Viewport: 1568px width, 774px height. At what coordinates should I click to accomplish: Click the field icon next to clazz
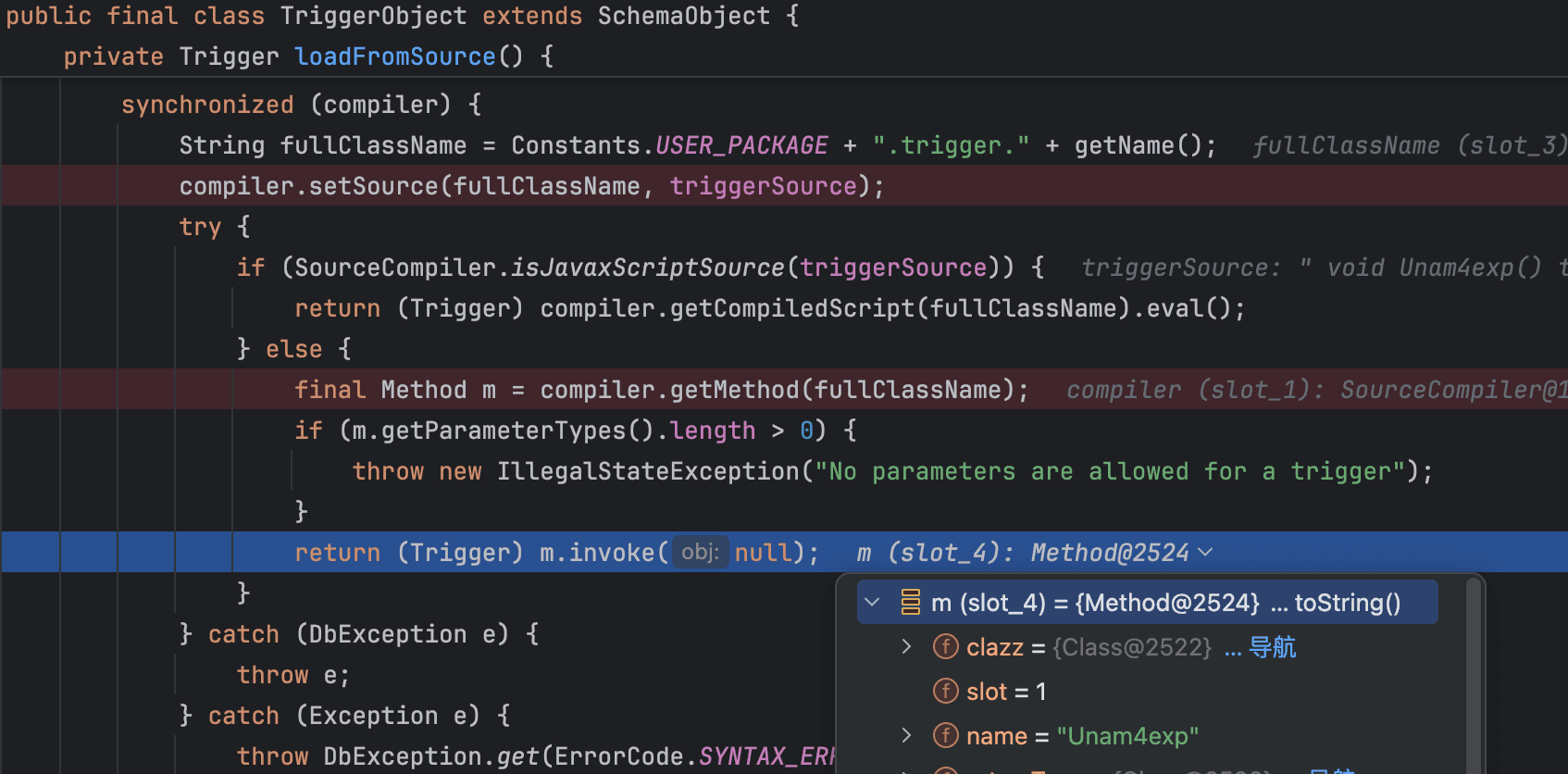pyautogui.click(x=945, y=647)
